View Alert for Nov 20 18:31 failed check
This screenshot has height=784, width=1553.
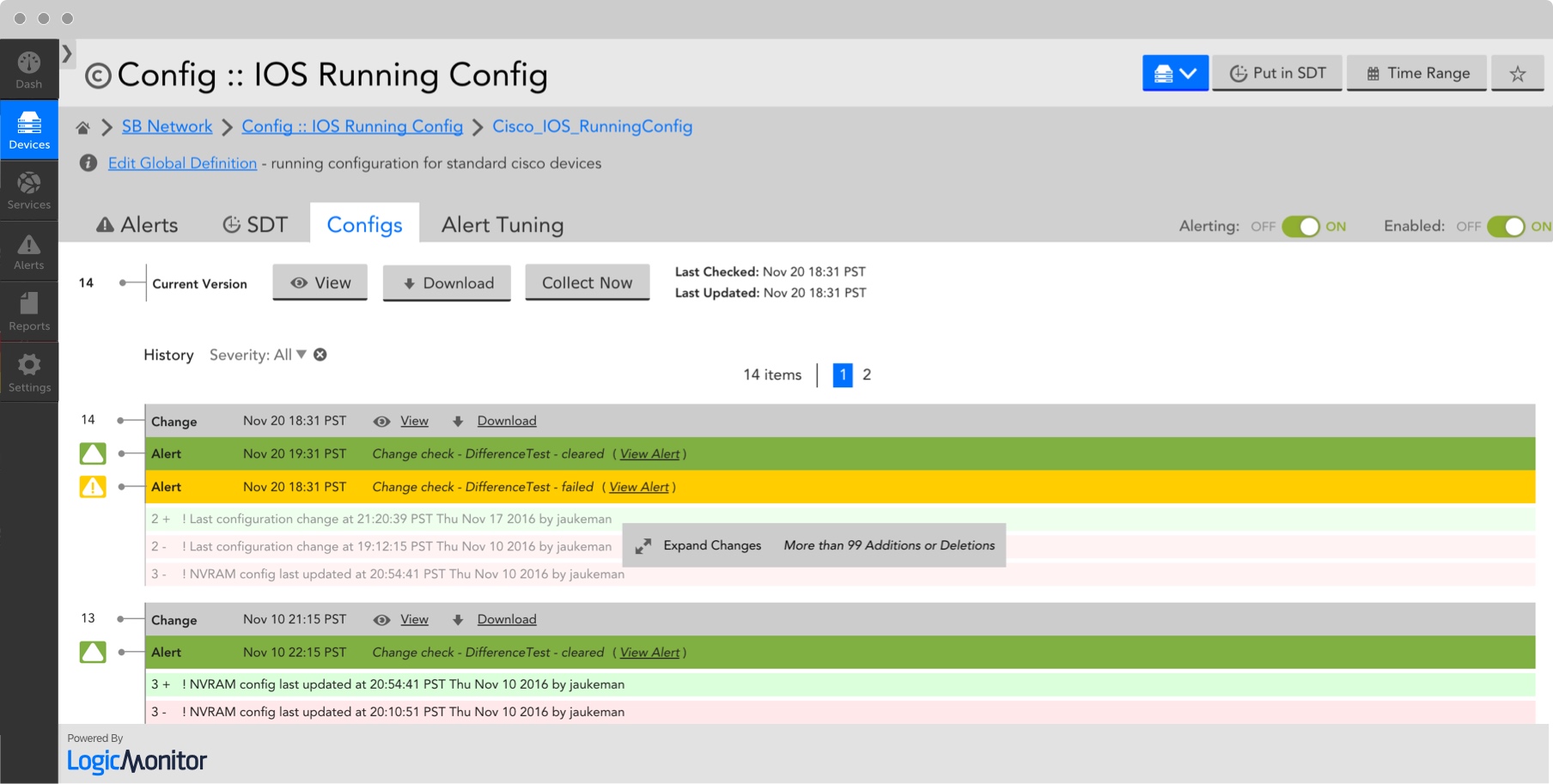pos(639,487)
